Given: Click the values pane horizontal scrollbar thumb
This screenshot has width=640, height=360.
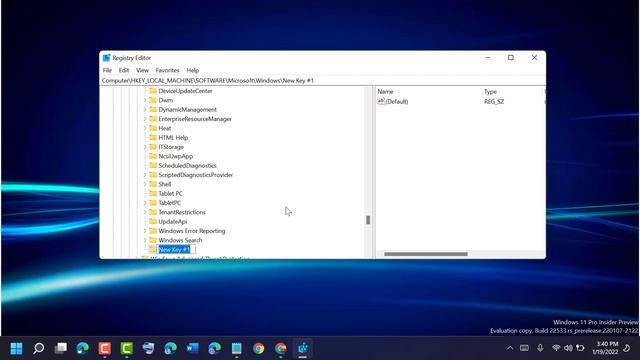Looking at the screenshot, I should (426, 254).
